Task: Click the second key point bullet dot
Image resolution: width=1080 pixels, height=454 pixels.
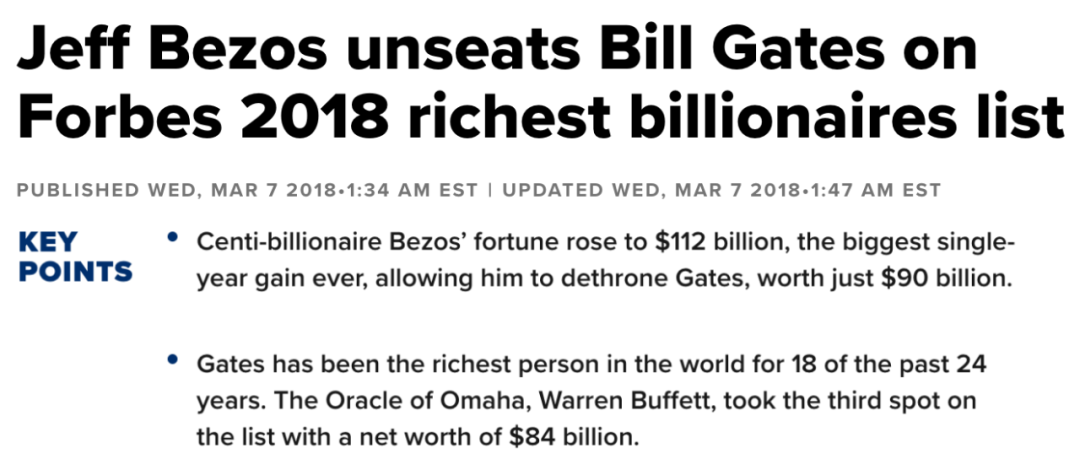Action: click(173, 359)
